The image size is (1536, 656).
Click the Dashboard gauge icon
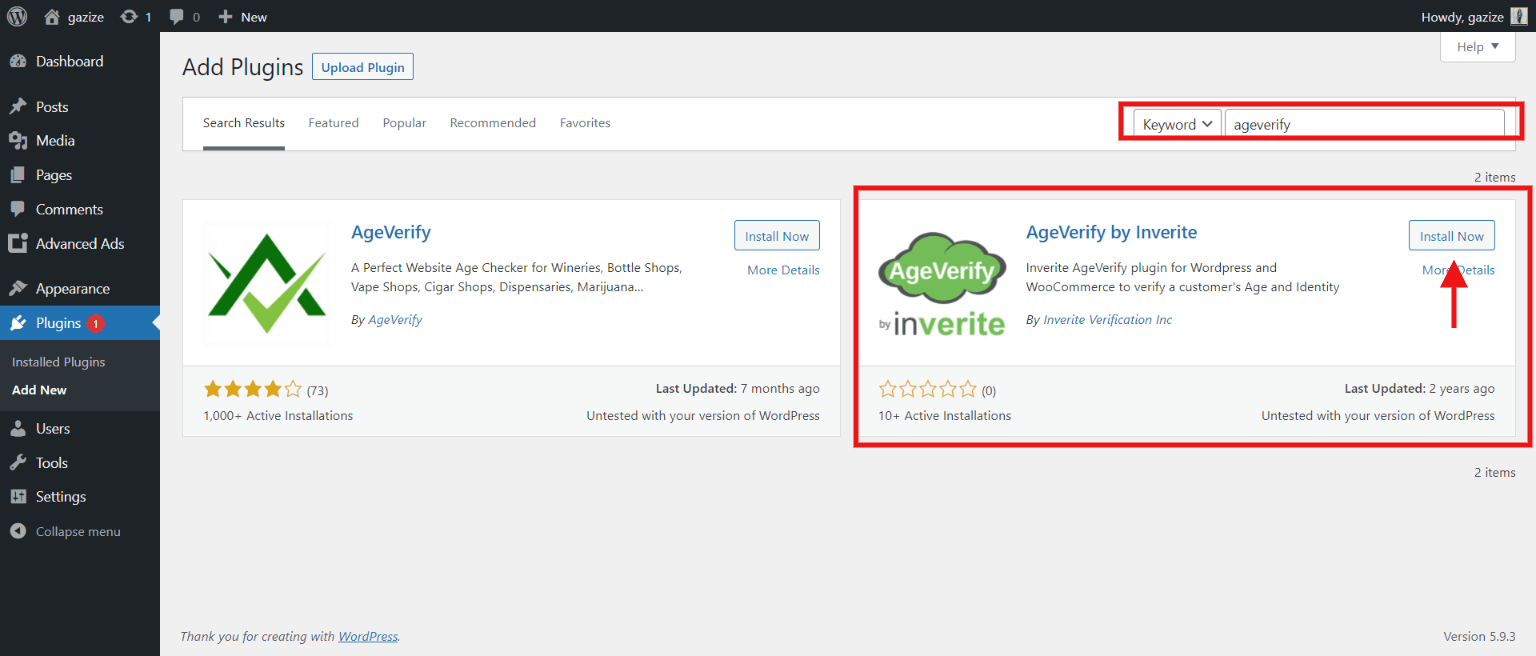tap(17, 61)
